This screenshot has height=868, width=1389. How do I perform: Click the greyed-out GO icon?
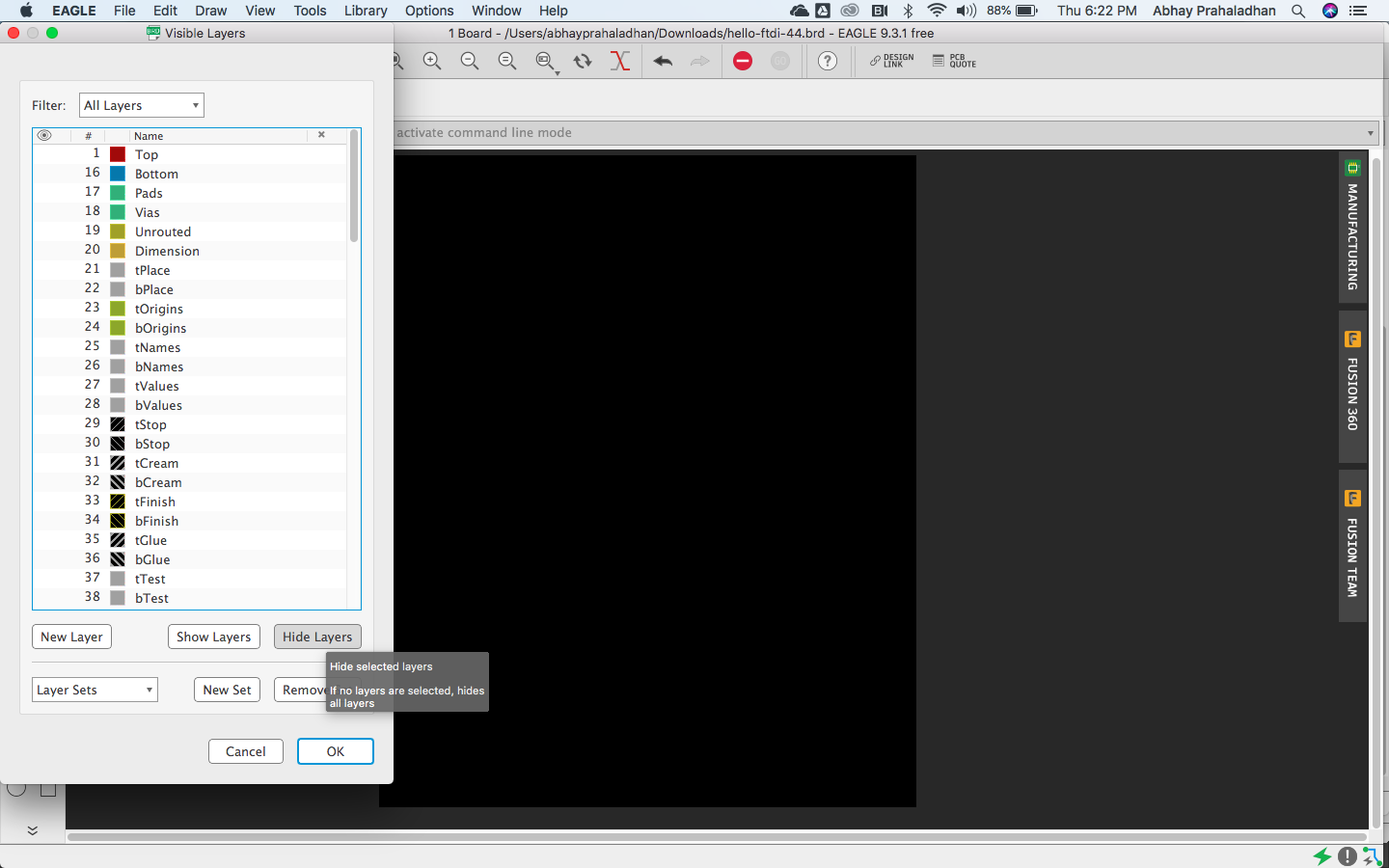click(780, 62)
